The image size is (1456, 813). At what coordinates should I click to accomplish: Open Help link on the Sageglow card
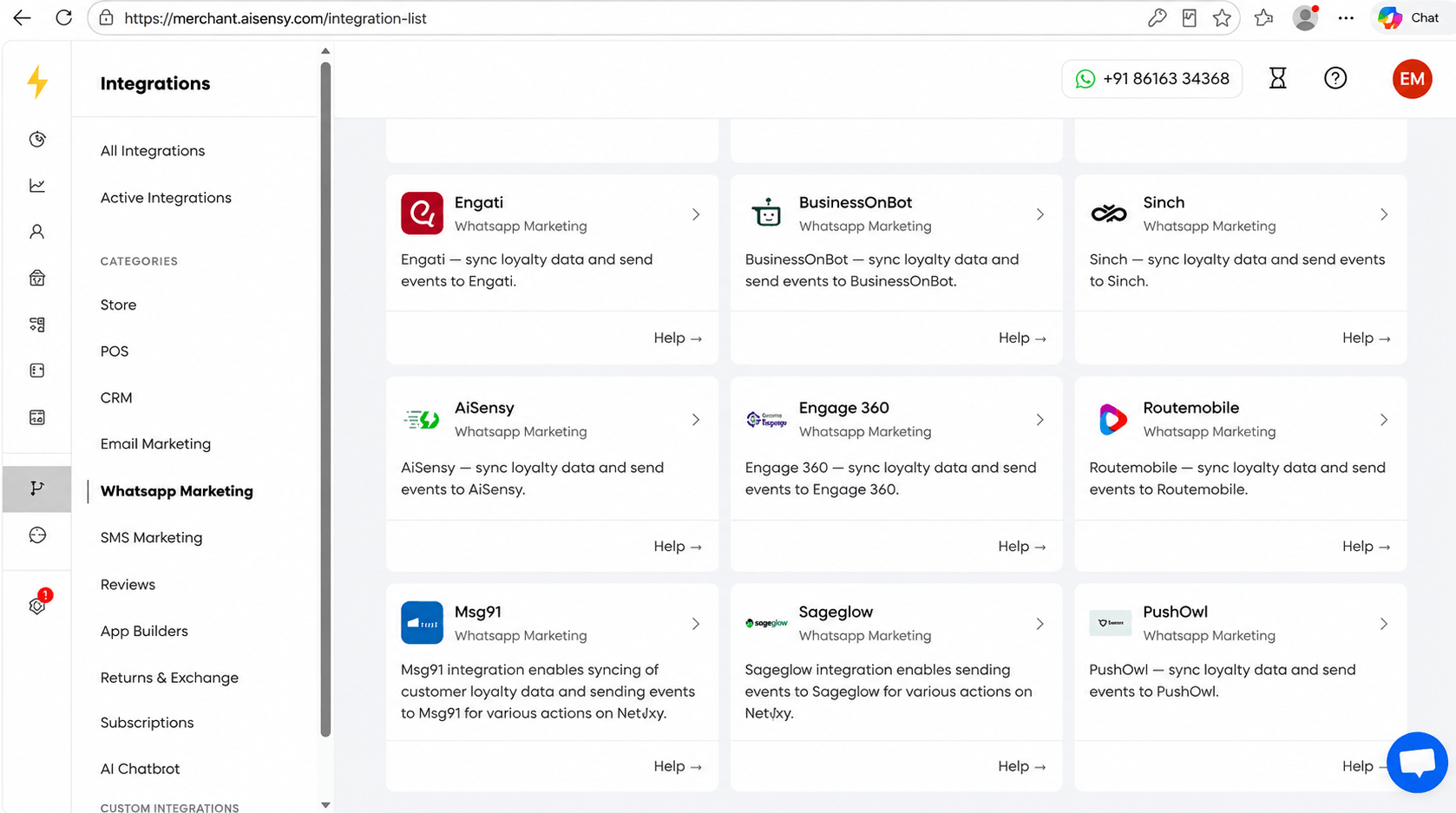pos(1022,767)
